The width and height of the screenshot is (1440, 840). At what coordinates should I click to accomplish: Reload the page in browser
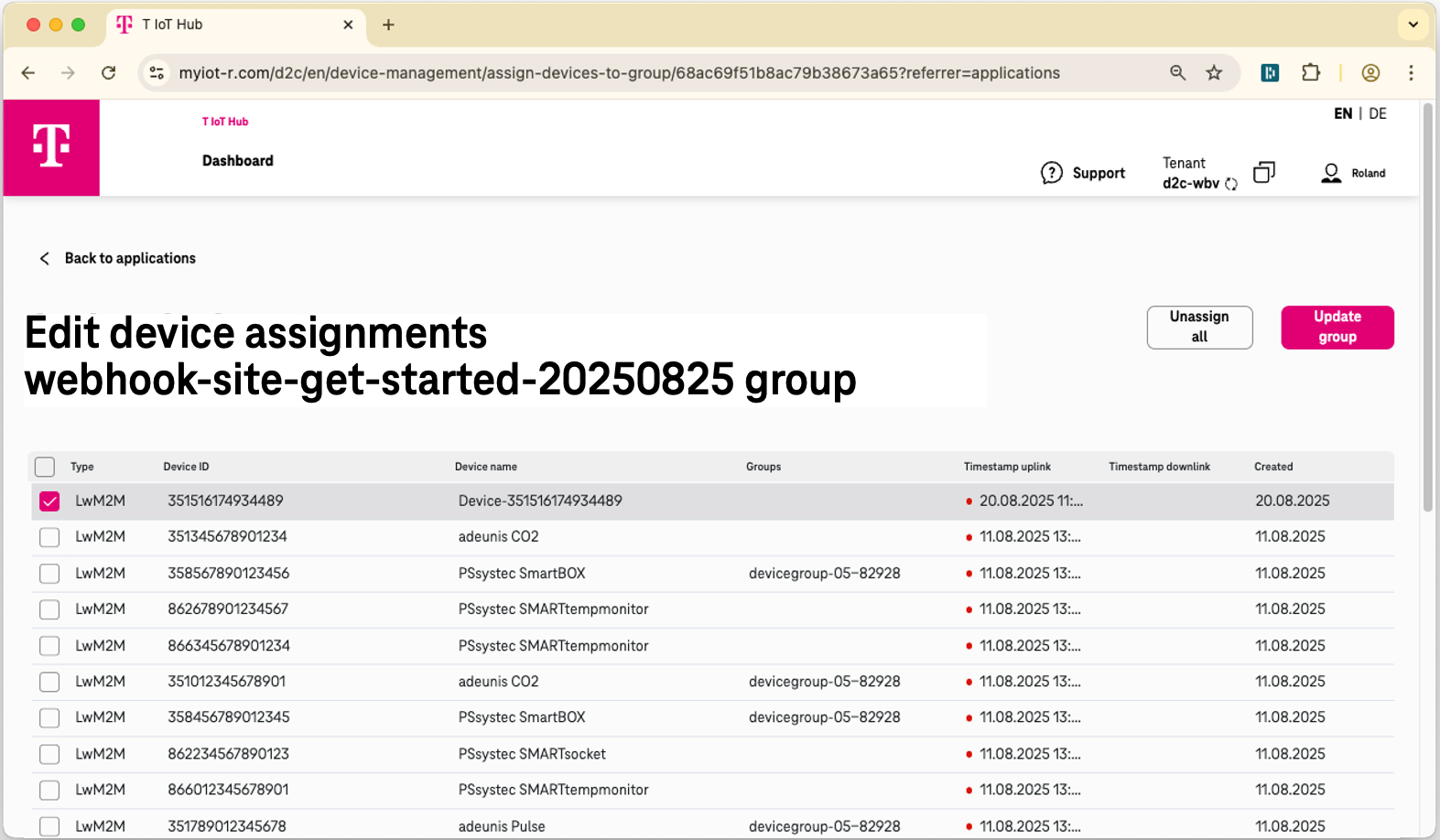108,73
